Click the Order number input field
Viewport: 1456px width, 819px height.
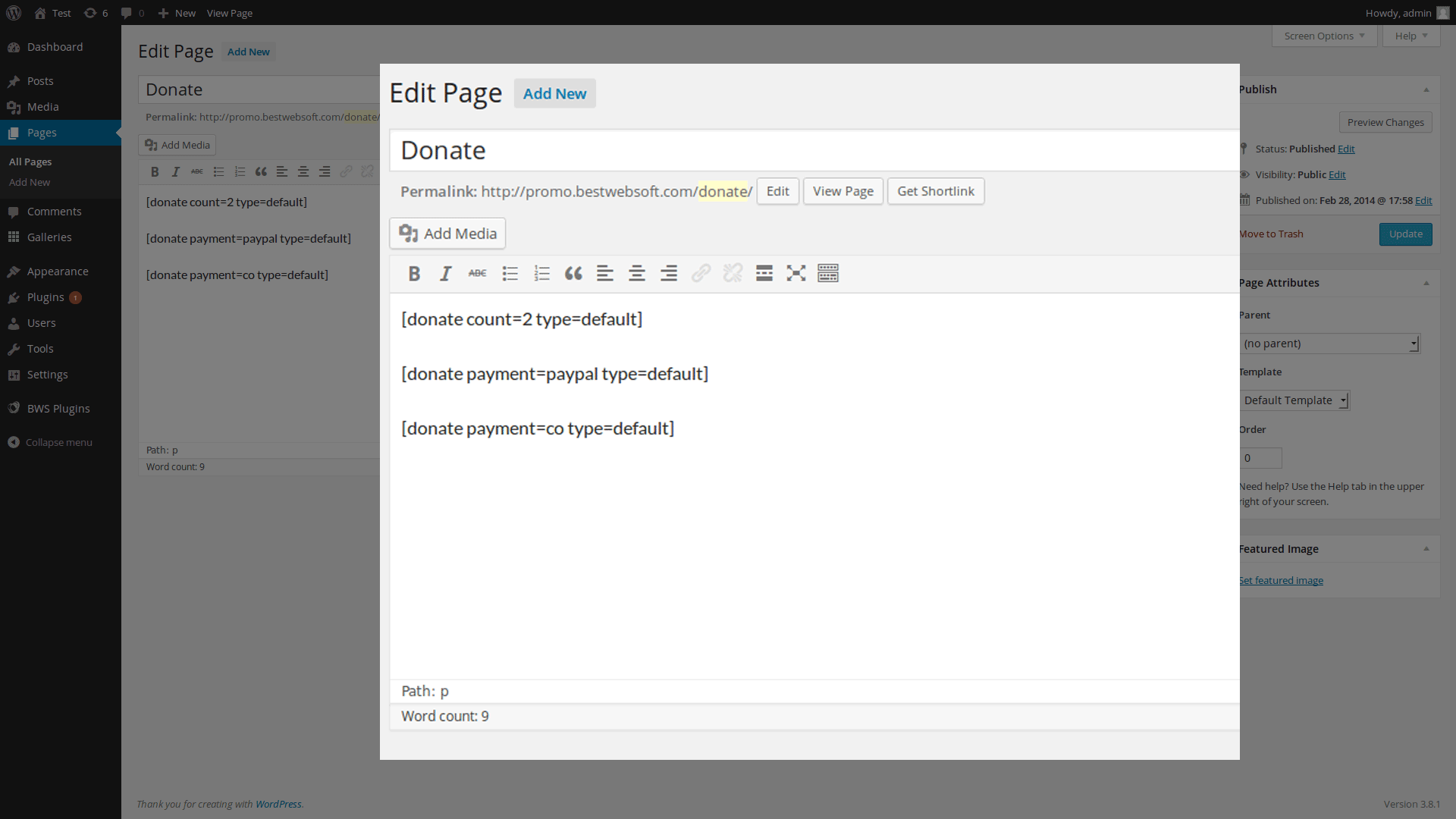(x=1261, y=458)
